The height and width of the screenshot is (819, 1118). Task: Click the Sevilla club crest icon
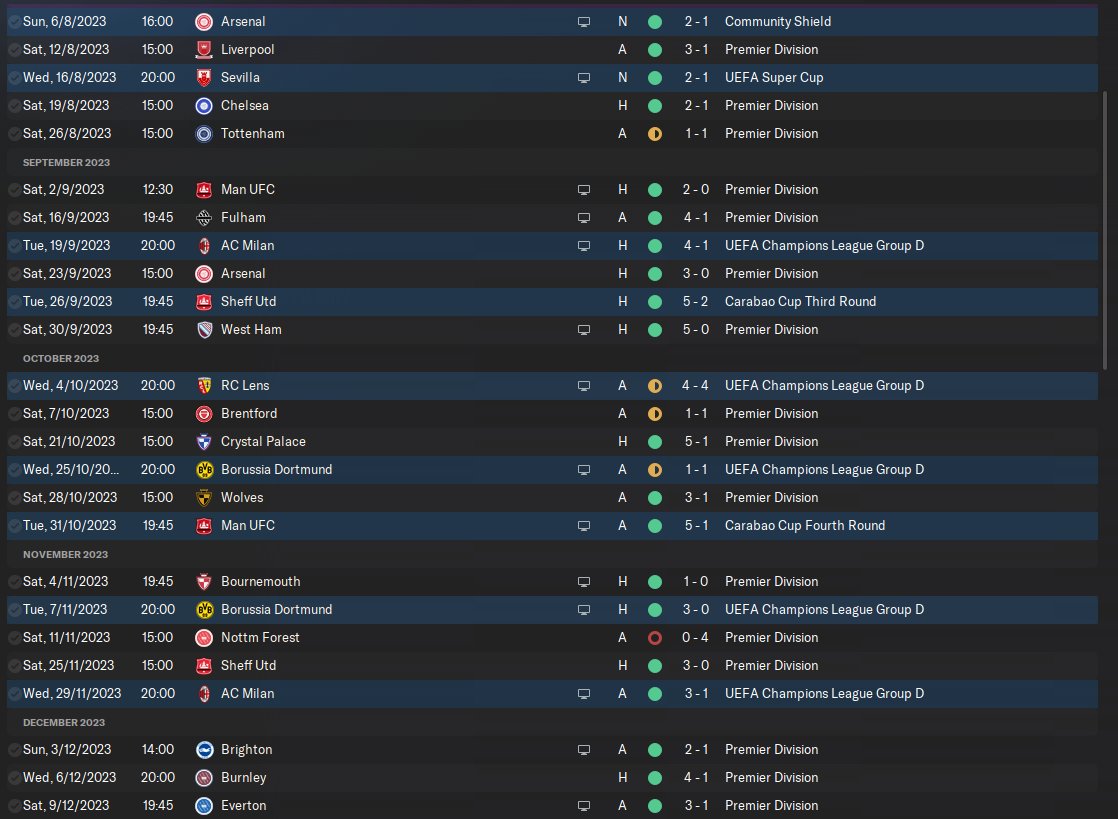tap(204, 78)
